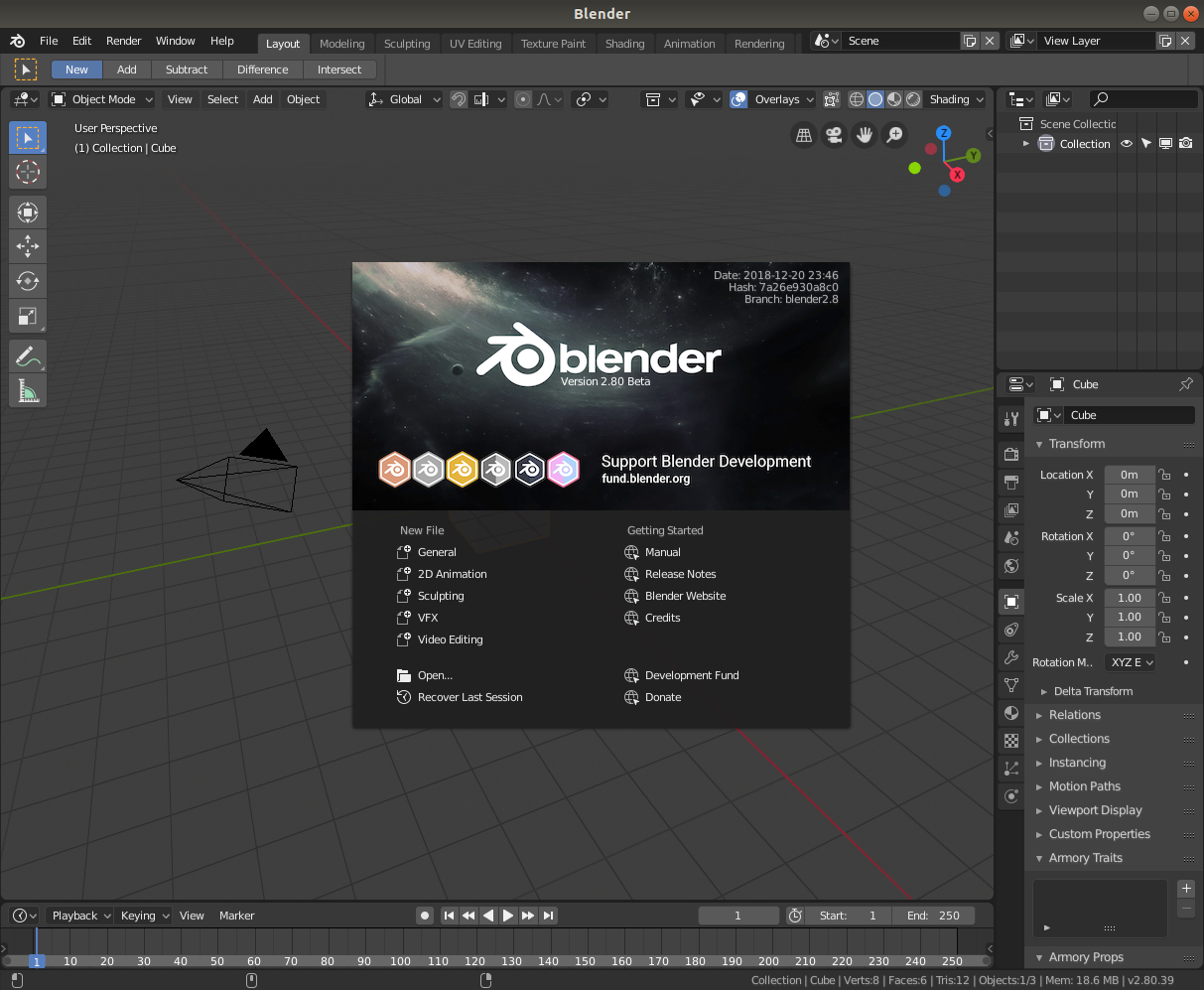Set Location X value to edit
The width and height of the screenshot is (1204, 990).
click(1130, 475)
